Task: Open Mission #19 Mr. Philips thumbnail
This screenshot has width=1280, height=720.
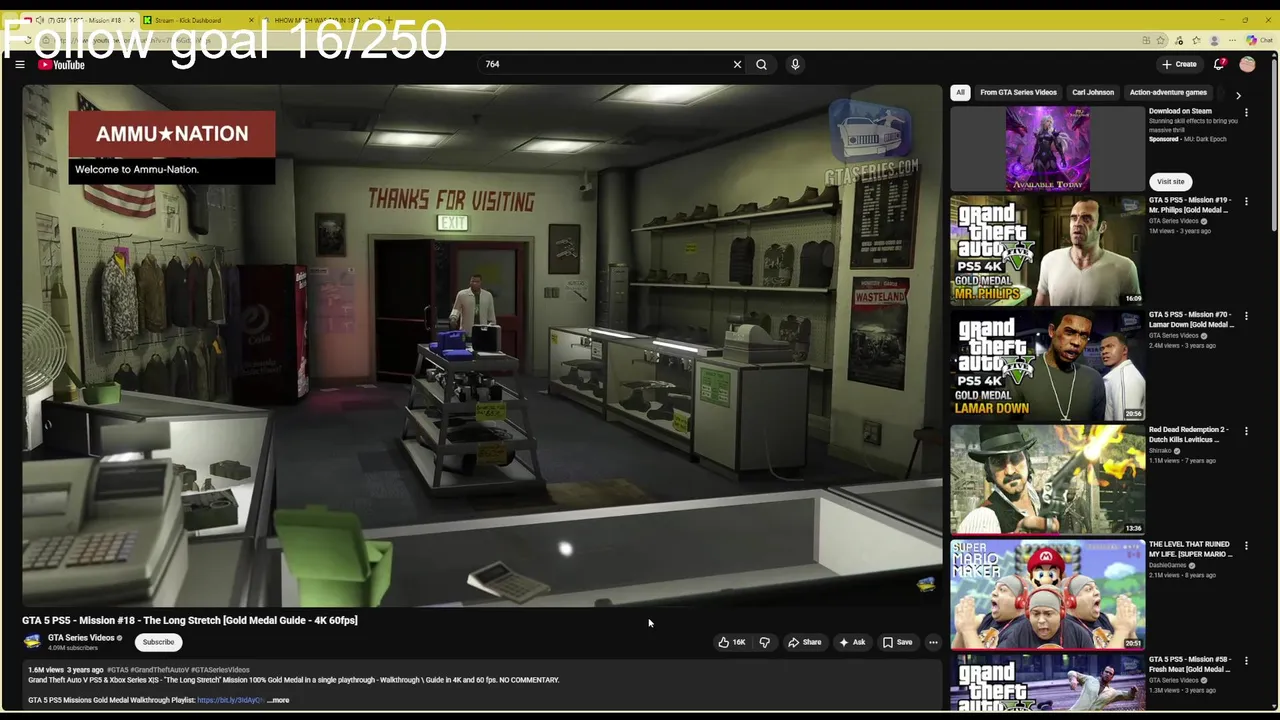Action: (x=1047, y=251)
